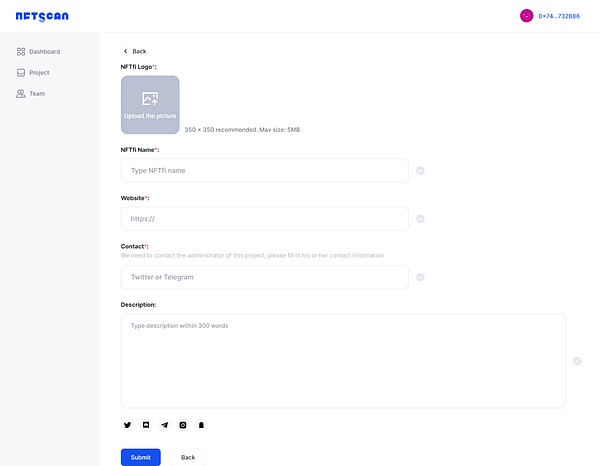Open the wallet address 0x74...732B86
600x466 pixels.
[559, 16]
